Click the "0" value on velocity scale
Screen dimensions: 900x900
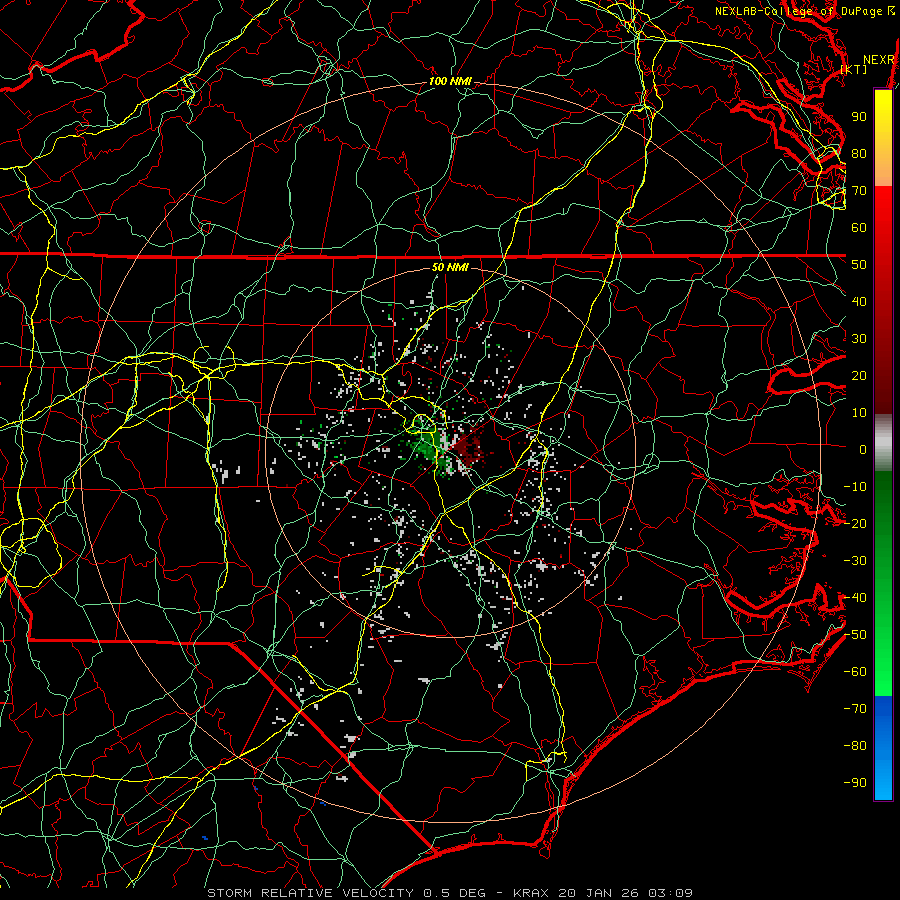(x=863, y=449)
